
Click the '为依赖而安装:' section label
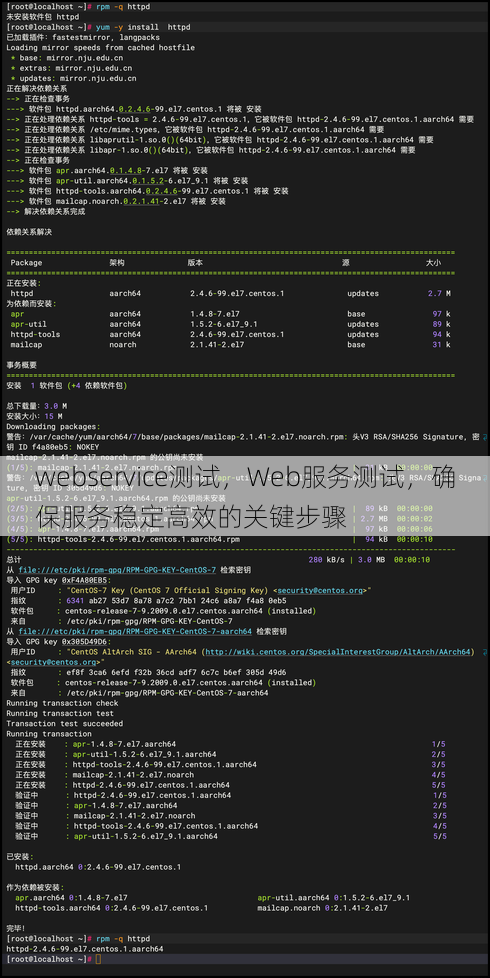click(31, 304)
